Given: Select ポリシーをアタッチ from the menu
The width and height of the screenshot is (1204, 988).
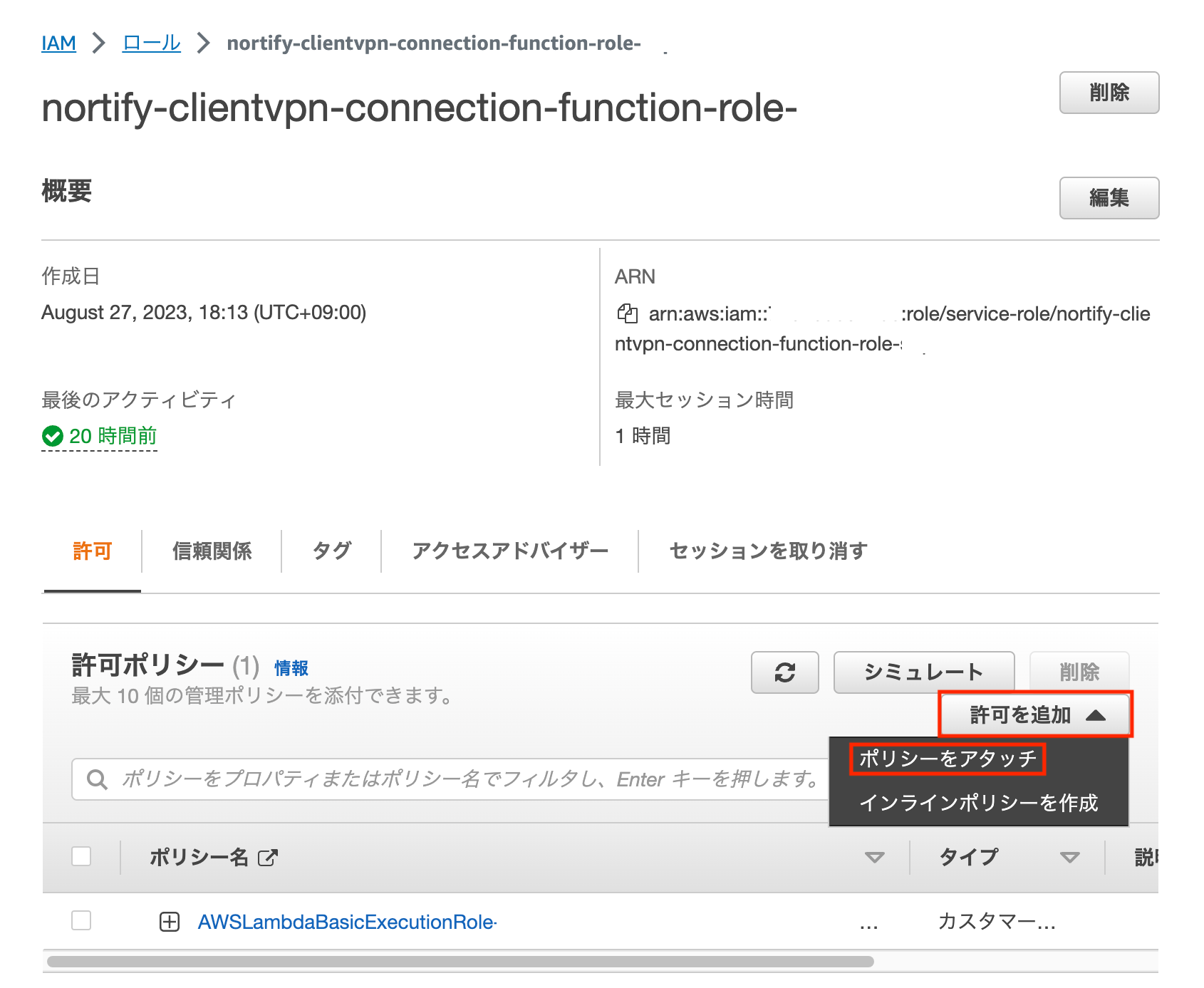Looking at the screenshot, I should (x=947, y=758).
